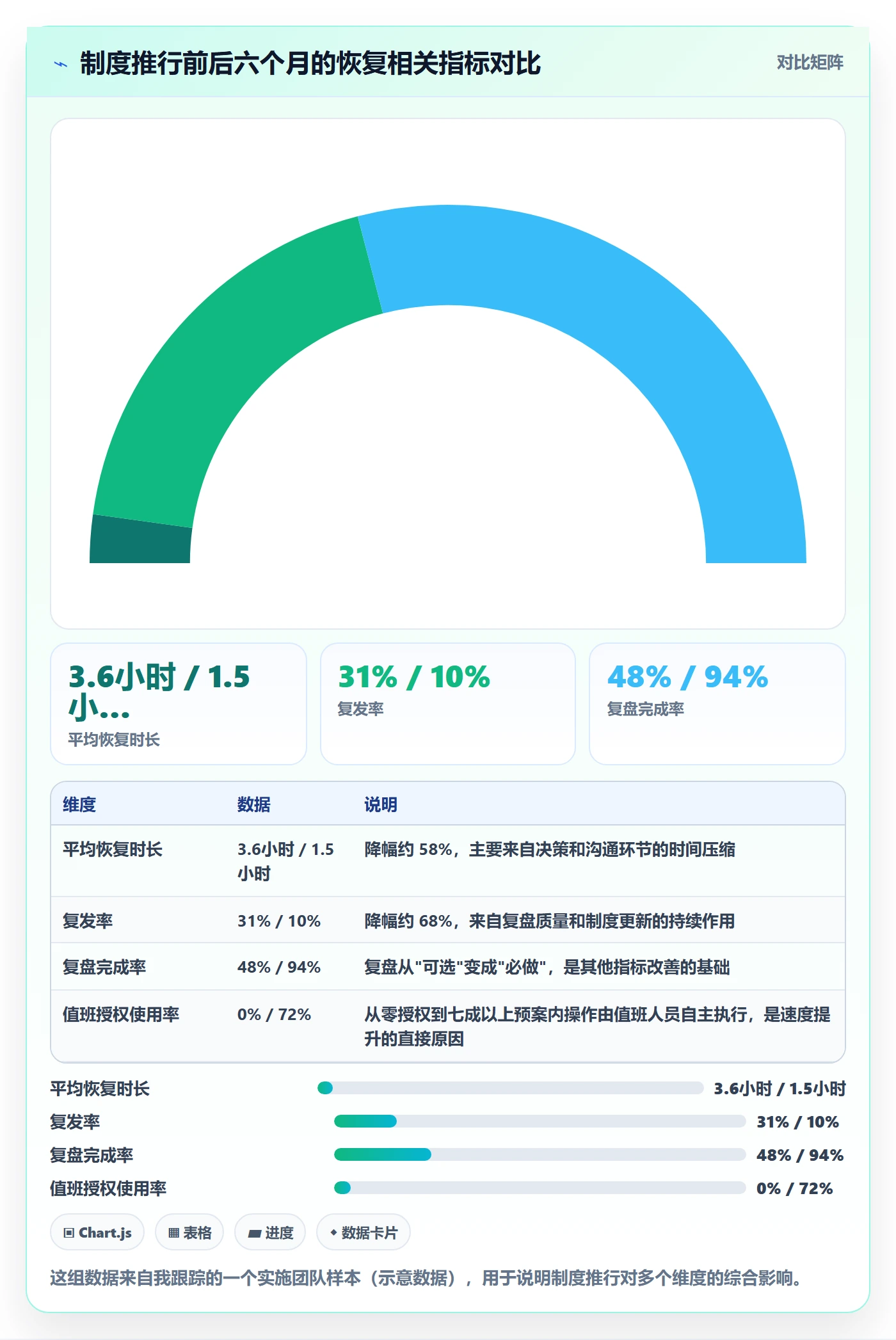
Task: Click the footnote about 示意数据
Action: (x=426, y=1278)
